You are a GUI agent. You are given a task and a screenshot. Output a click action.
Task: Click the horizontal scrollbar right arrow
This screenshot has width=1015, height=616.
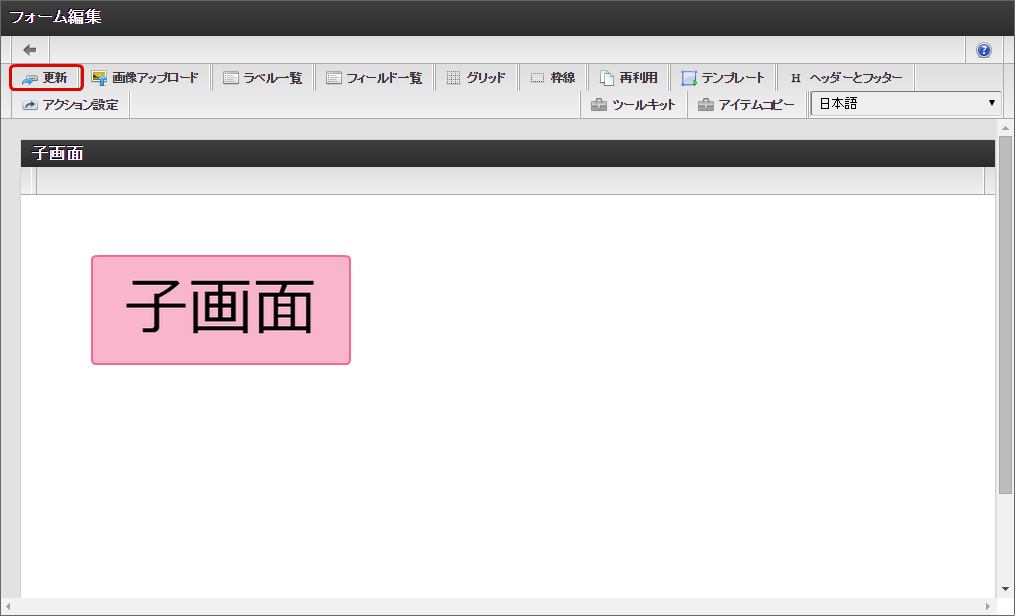pos(988,607)
